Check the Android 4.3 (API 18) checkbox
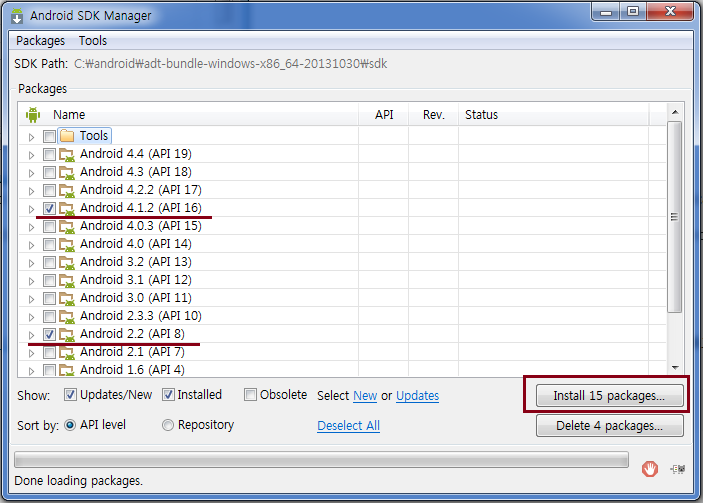 pos(49,172)
